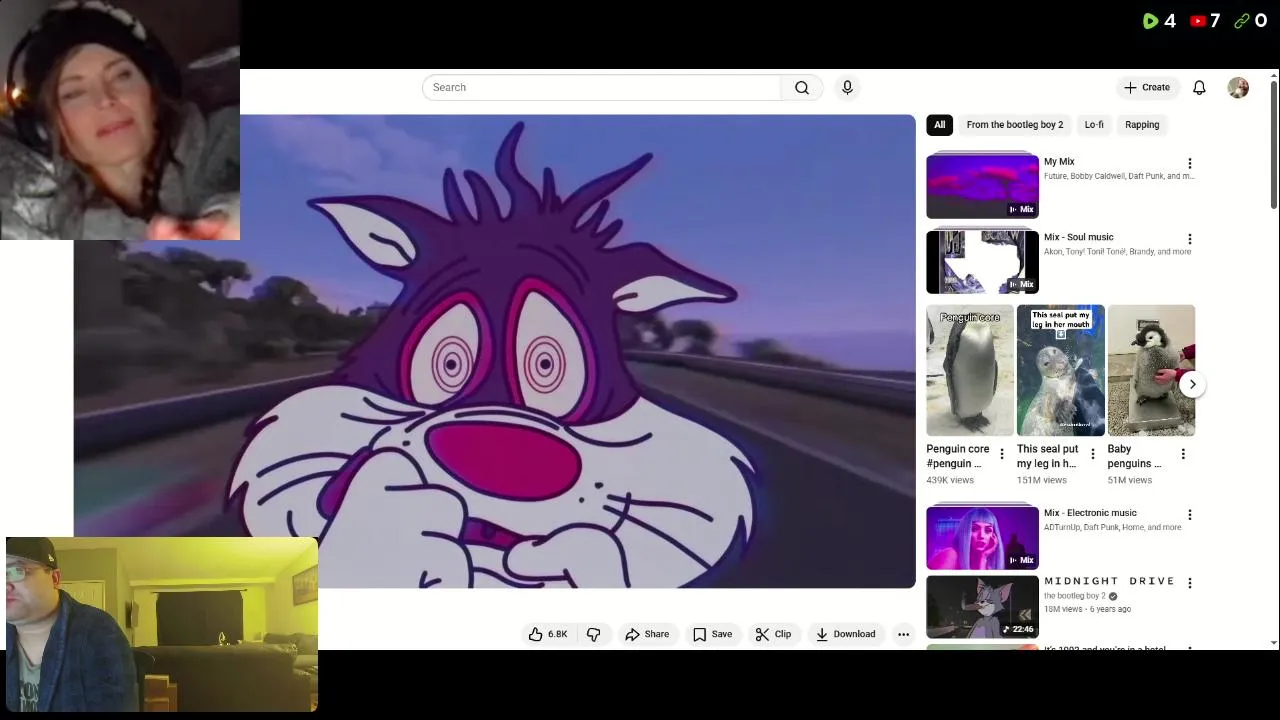Viewport: 1280px width, 720px height.
Task: Open the account avatar menu
Action: [1238, 88]
